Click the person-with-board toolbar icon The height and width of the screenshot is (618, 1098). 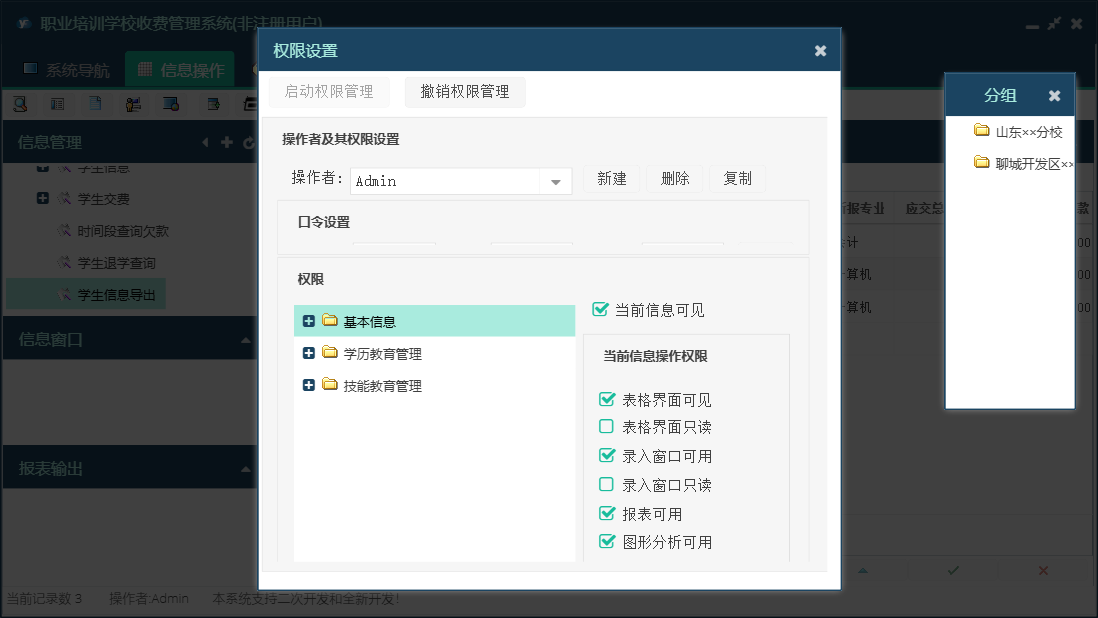click(x=134, y=103)
